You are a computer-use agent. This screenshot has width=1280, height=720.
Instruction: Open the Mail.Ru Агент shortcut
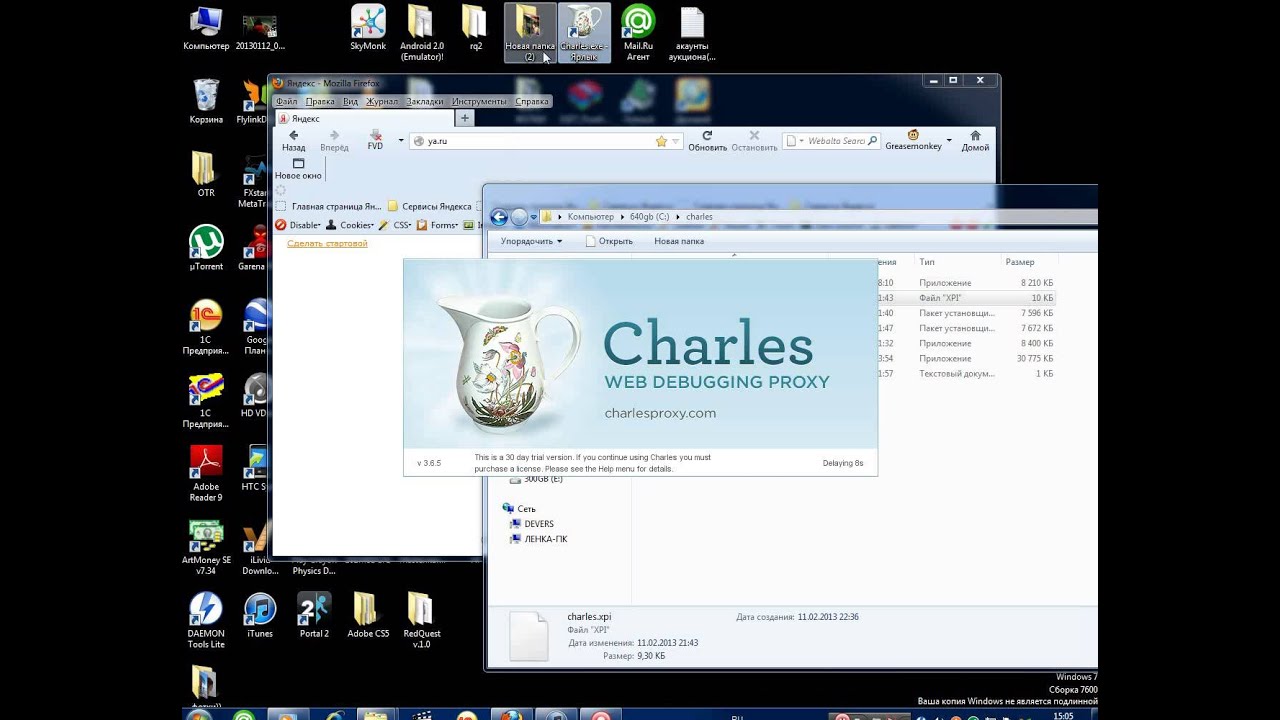click(x=638, y=33)
